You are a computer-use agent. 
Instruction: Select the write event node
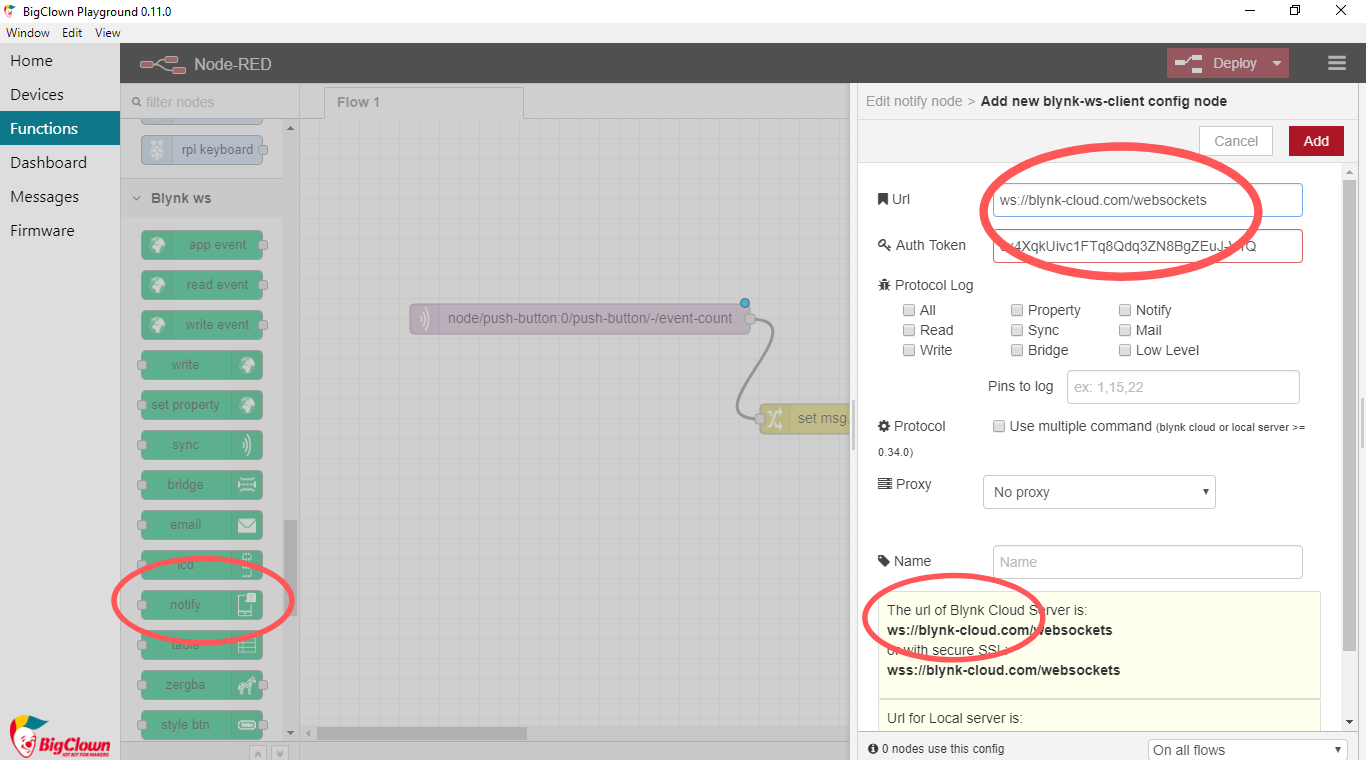pos(202,325)
